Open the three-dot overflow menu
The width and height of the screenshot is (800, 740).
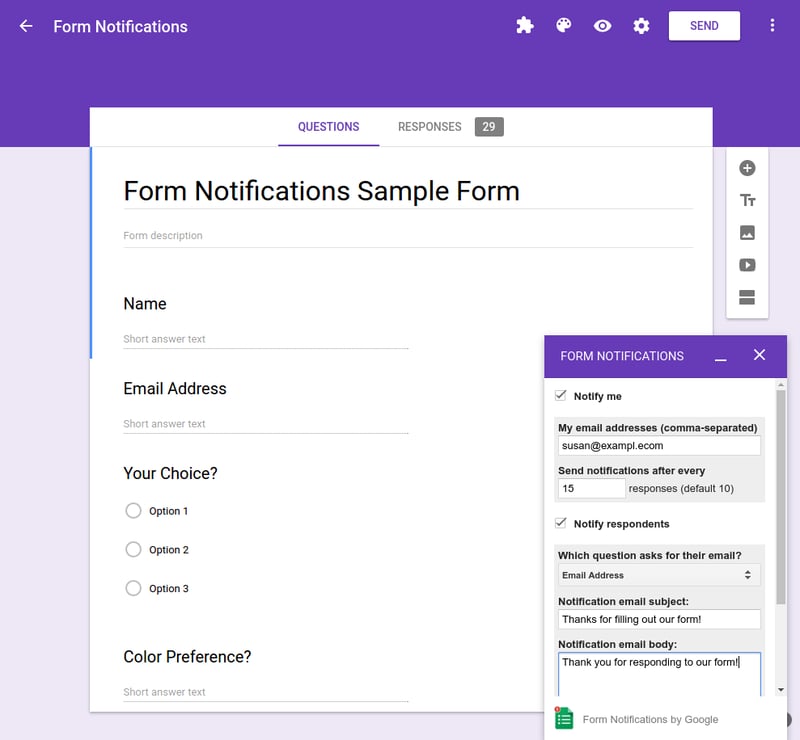coord(772,26)
